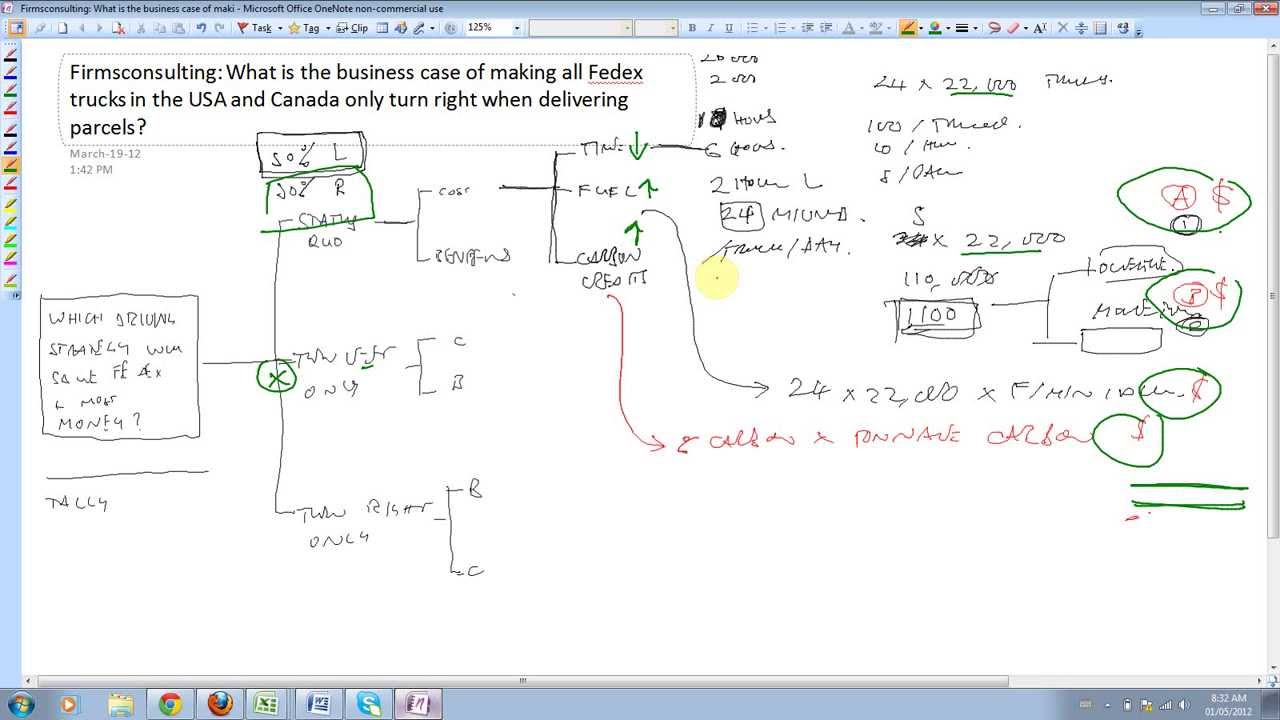Select the Lasso selection tool

(994, 28)
